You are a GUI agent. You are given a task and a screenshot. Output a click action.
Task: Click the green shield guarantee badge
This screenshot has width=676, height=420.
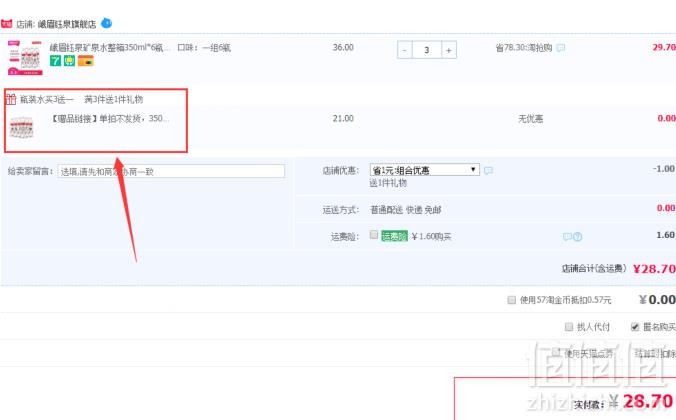click(x=69, y=61)
